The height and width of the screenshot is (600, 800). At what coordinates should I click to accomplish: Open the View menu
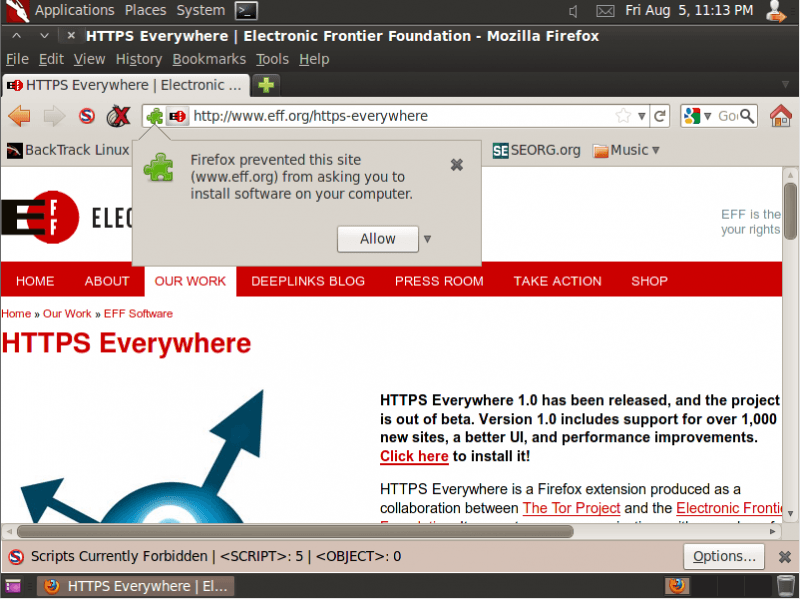[x=89, y=59]
